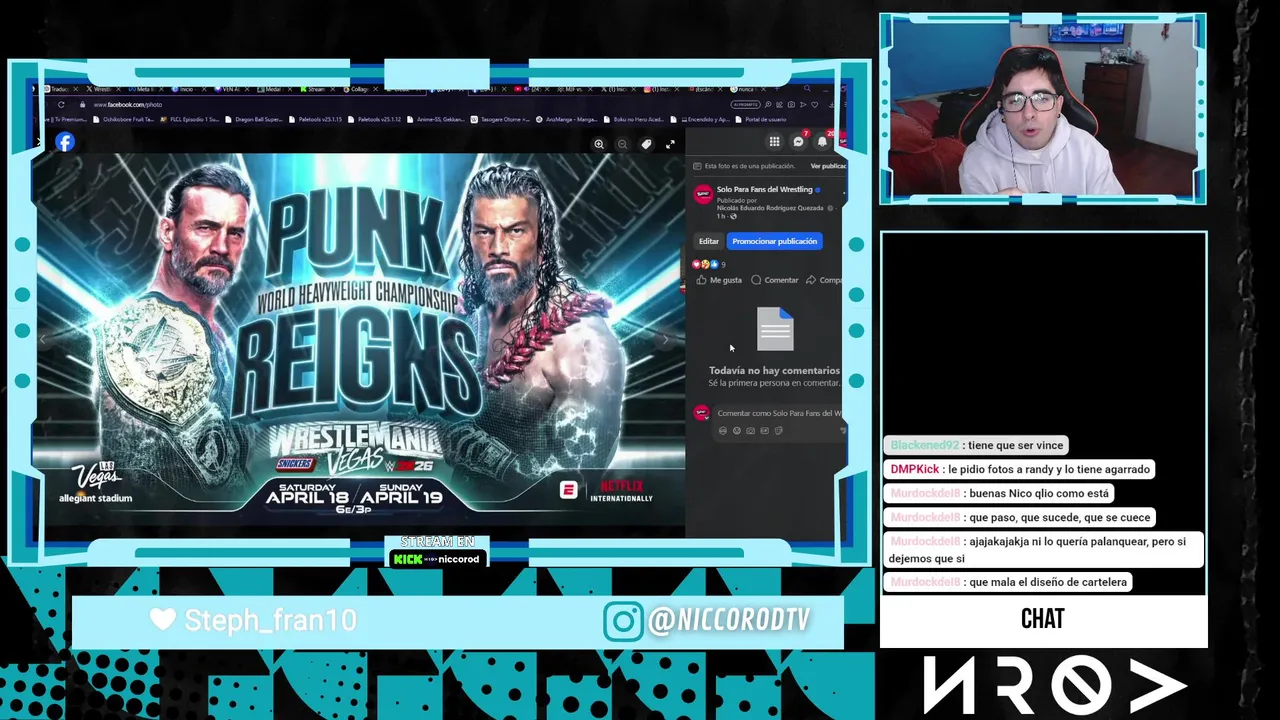Open the Solo Para Fans page avatar

pyautogui.click(x=703, y=194)
